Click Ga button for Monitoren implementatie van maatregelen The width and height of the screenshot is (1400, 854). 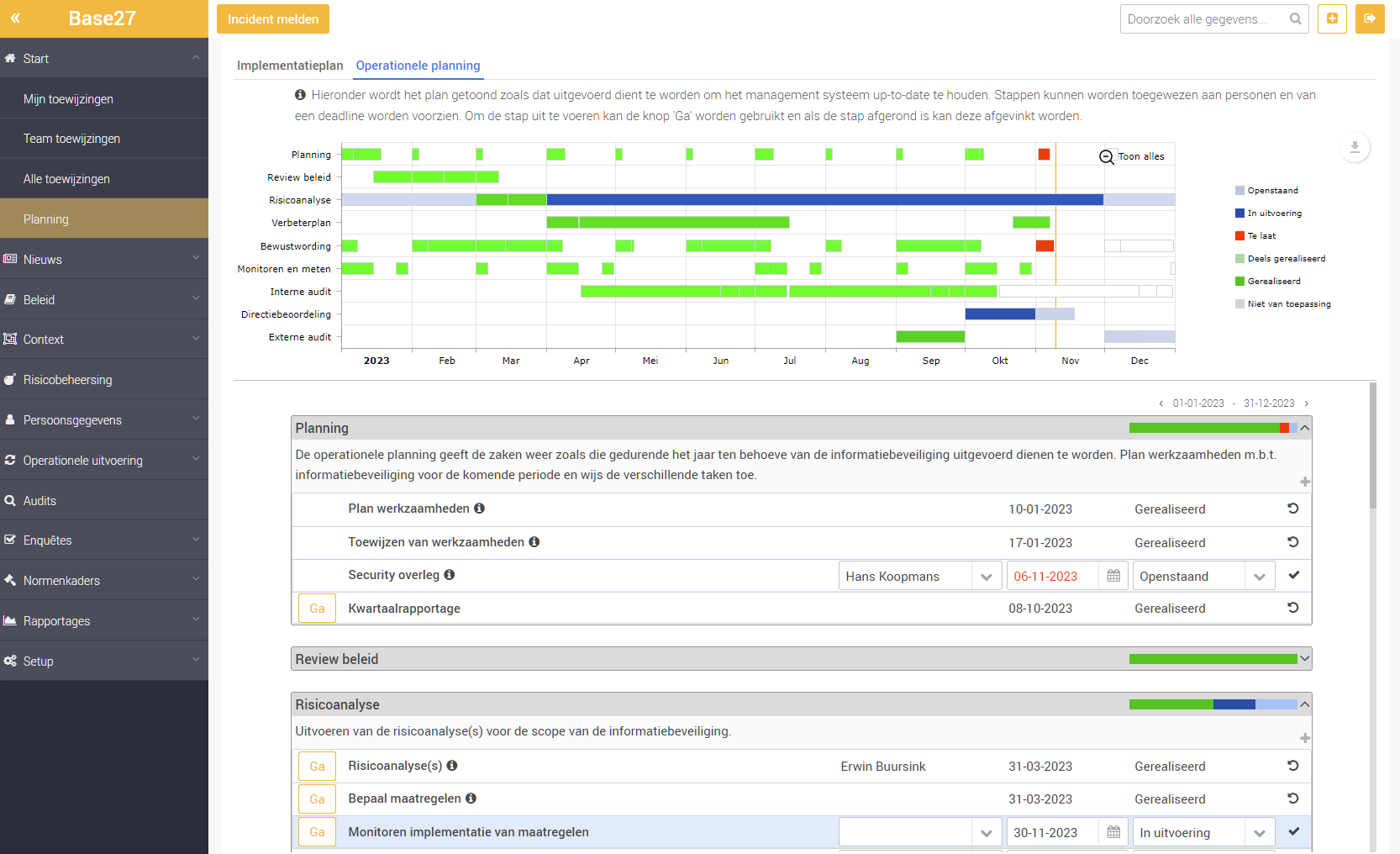pyautogui.click(x=317, y=832)
